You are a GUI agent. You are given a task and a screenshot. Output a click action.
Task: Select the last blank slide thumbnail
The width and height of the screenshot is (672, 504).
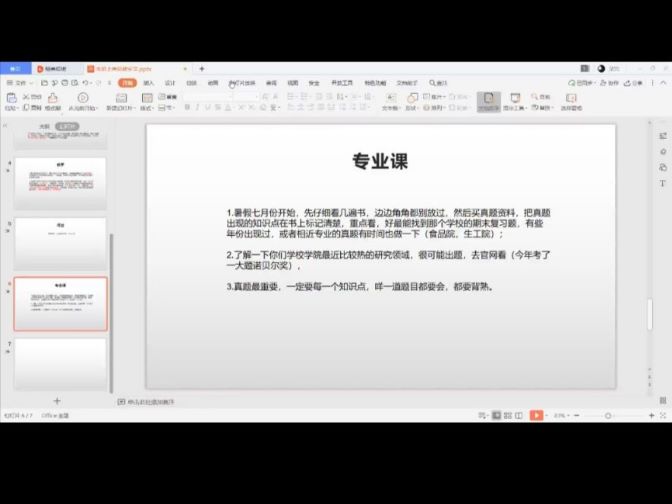(60, 362)
